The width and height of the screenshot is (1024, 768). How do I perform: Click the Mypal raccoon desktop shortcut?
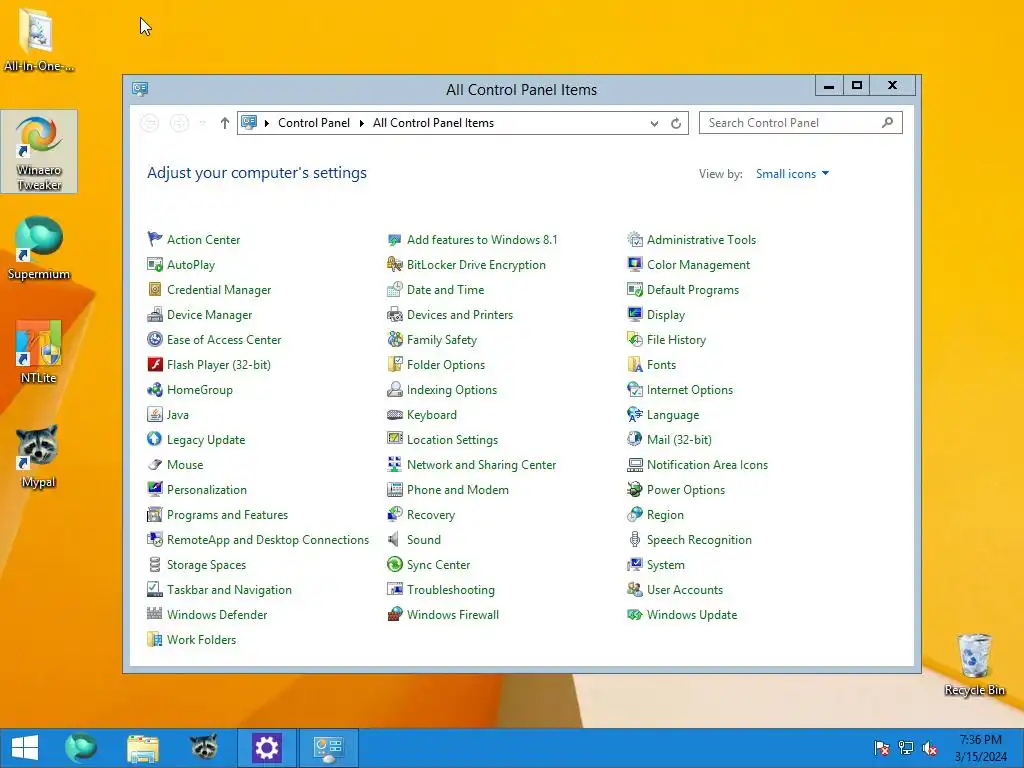click(38, 456)
